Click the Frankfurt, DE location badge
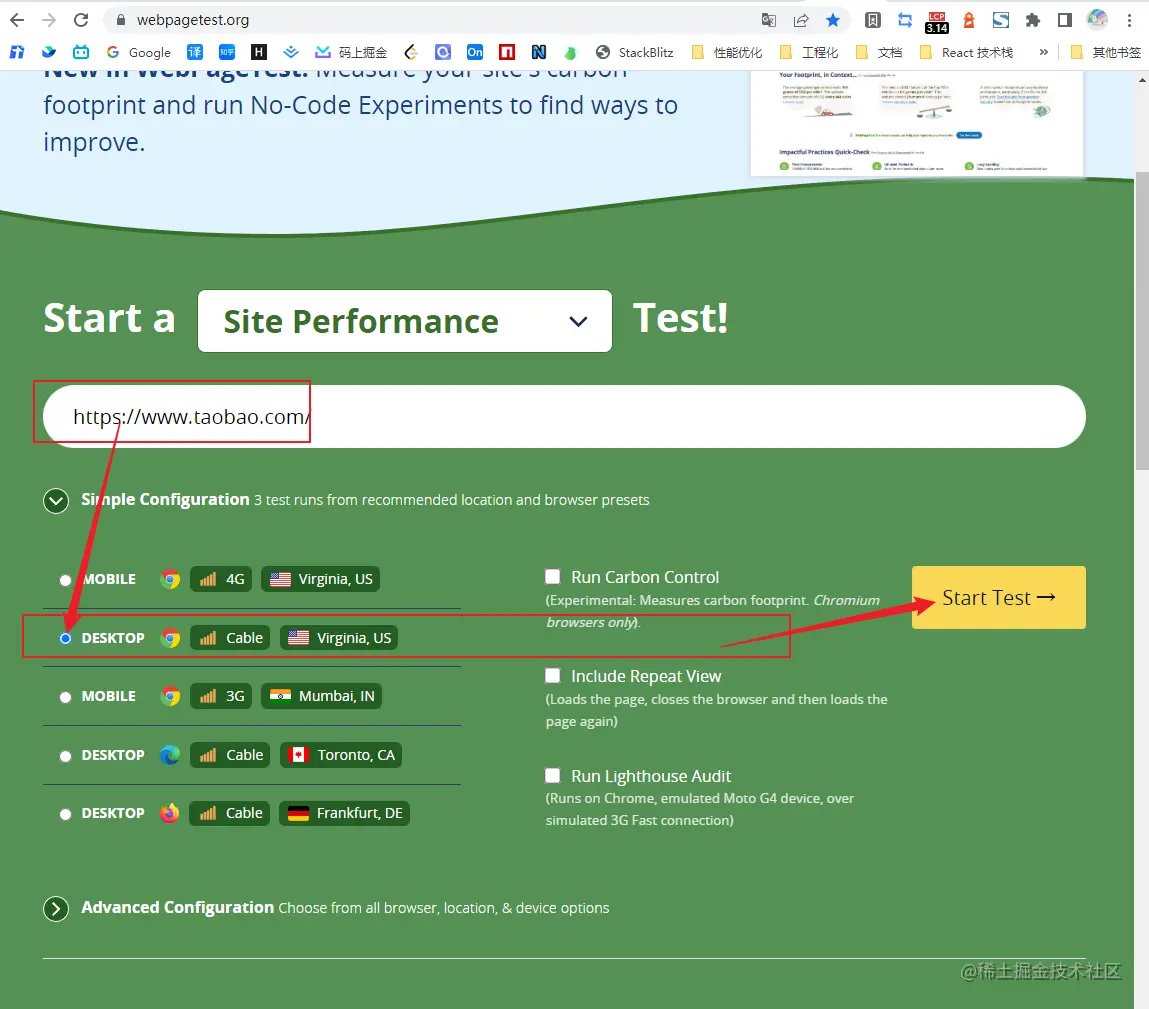 [x=344, y=813]
